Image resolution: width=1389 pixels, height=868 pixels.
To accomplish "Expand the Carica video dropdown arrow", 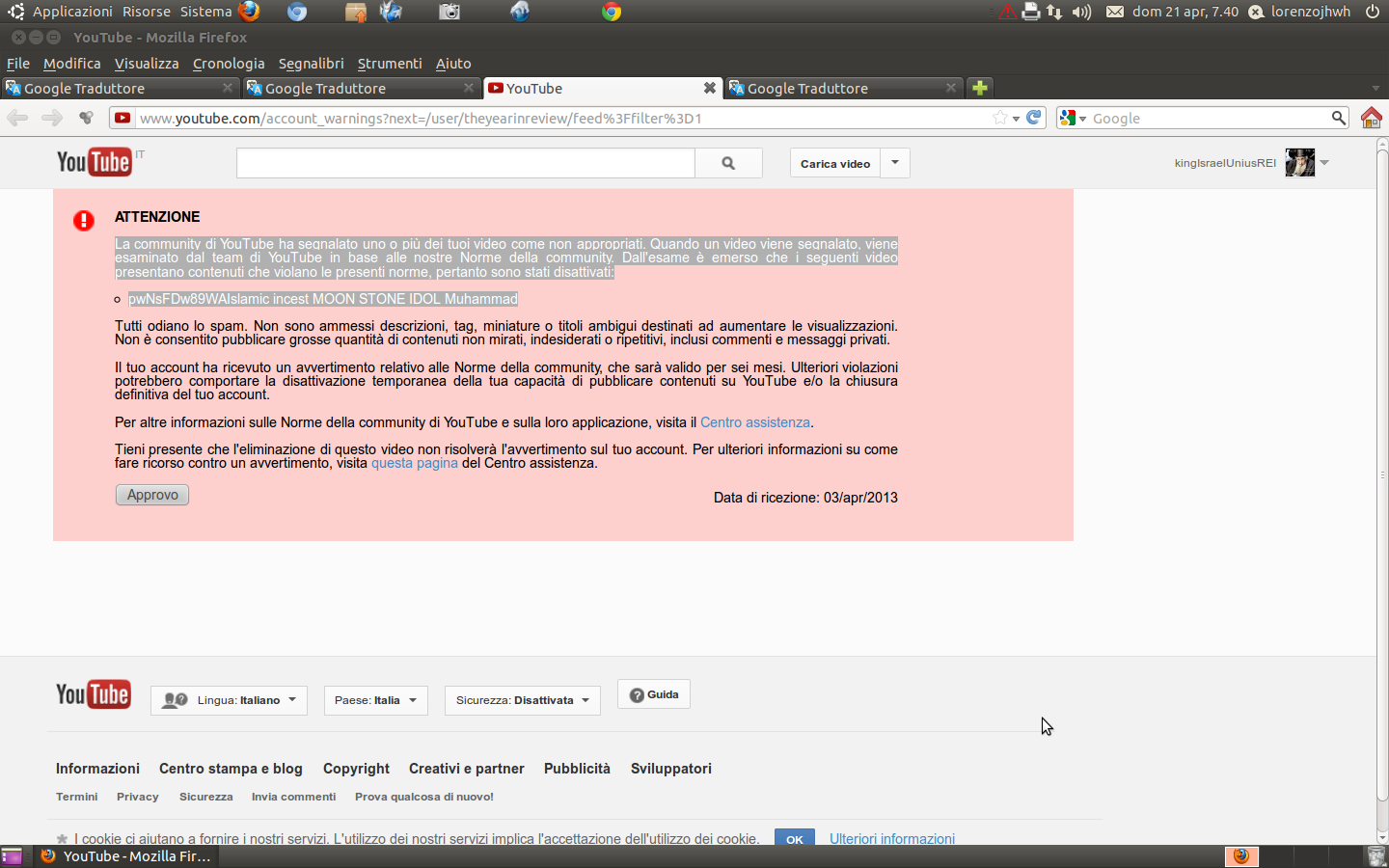I will tap(895, 163).
